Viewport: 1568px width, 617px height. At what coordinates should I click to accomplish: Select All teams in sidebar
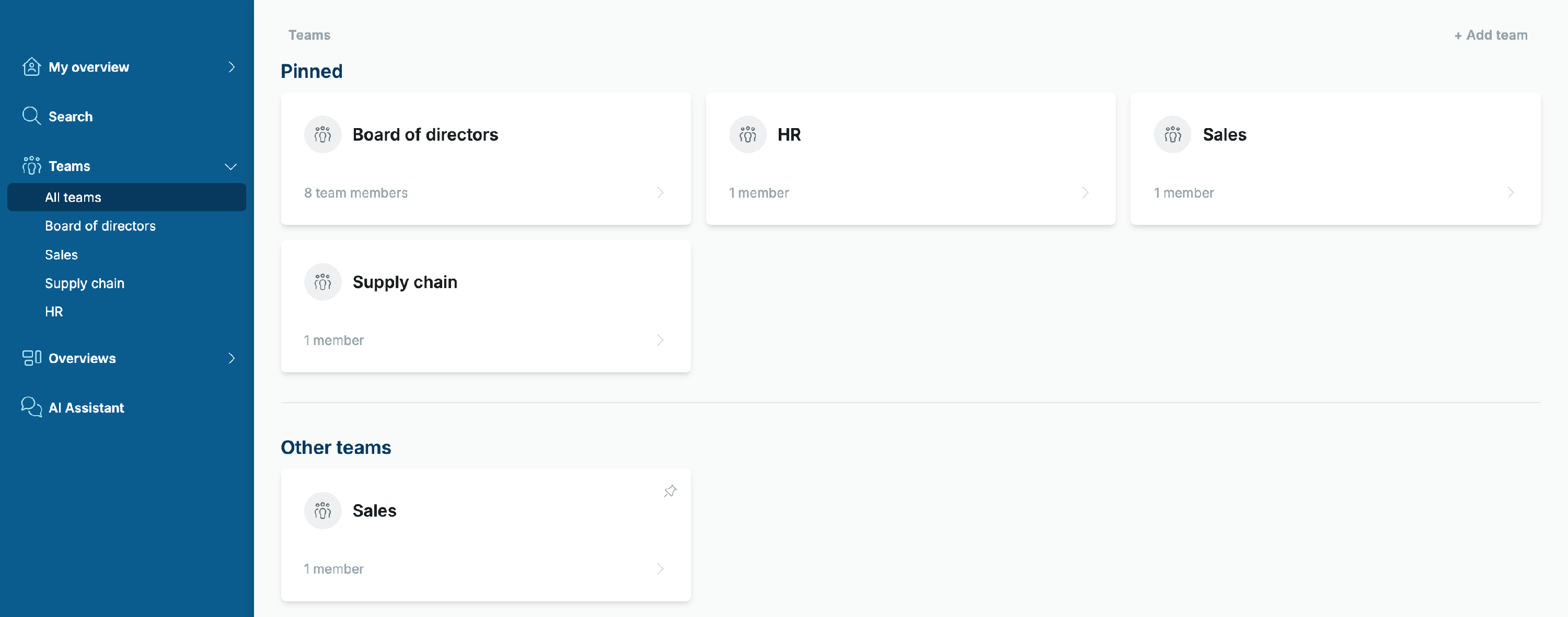[126, 197]
